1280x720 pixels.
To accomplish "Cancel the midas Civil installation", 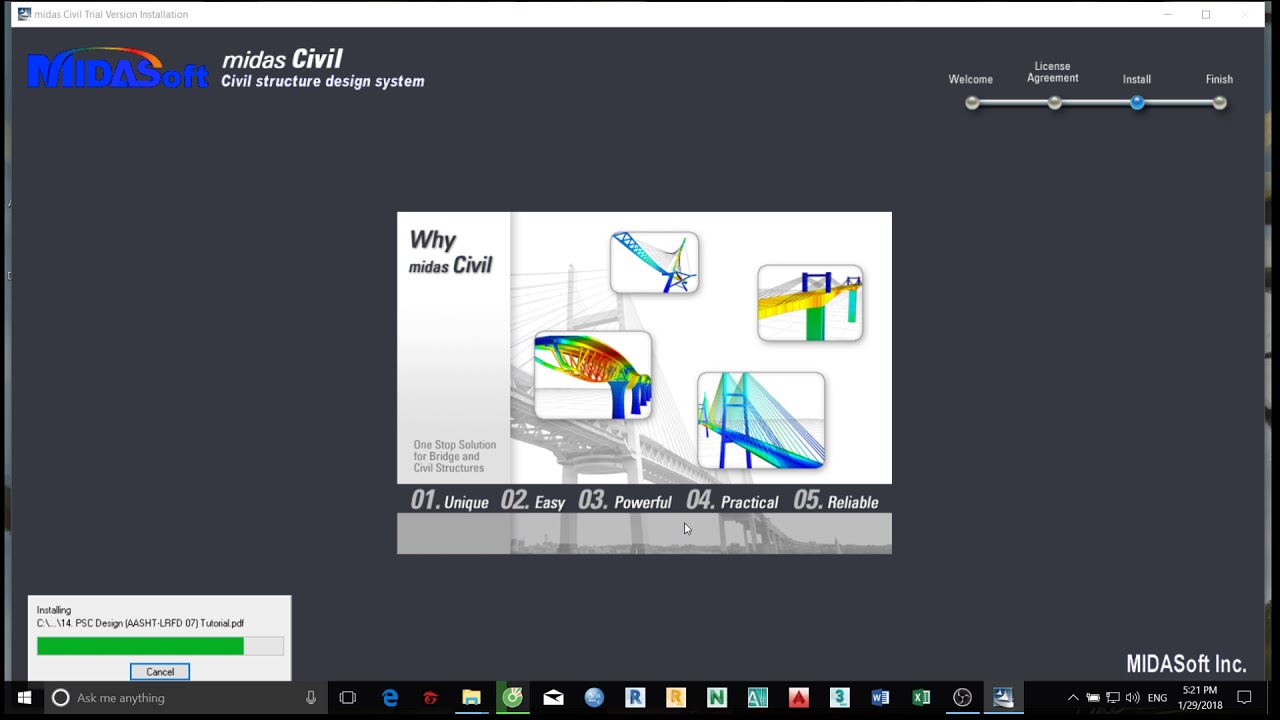I will pos(160,672).
